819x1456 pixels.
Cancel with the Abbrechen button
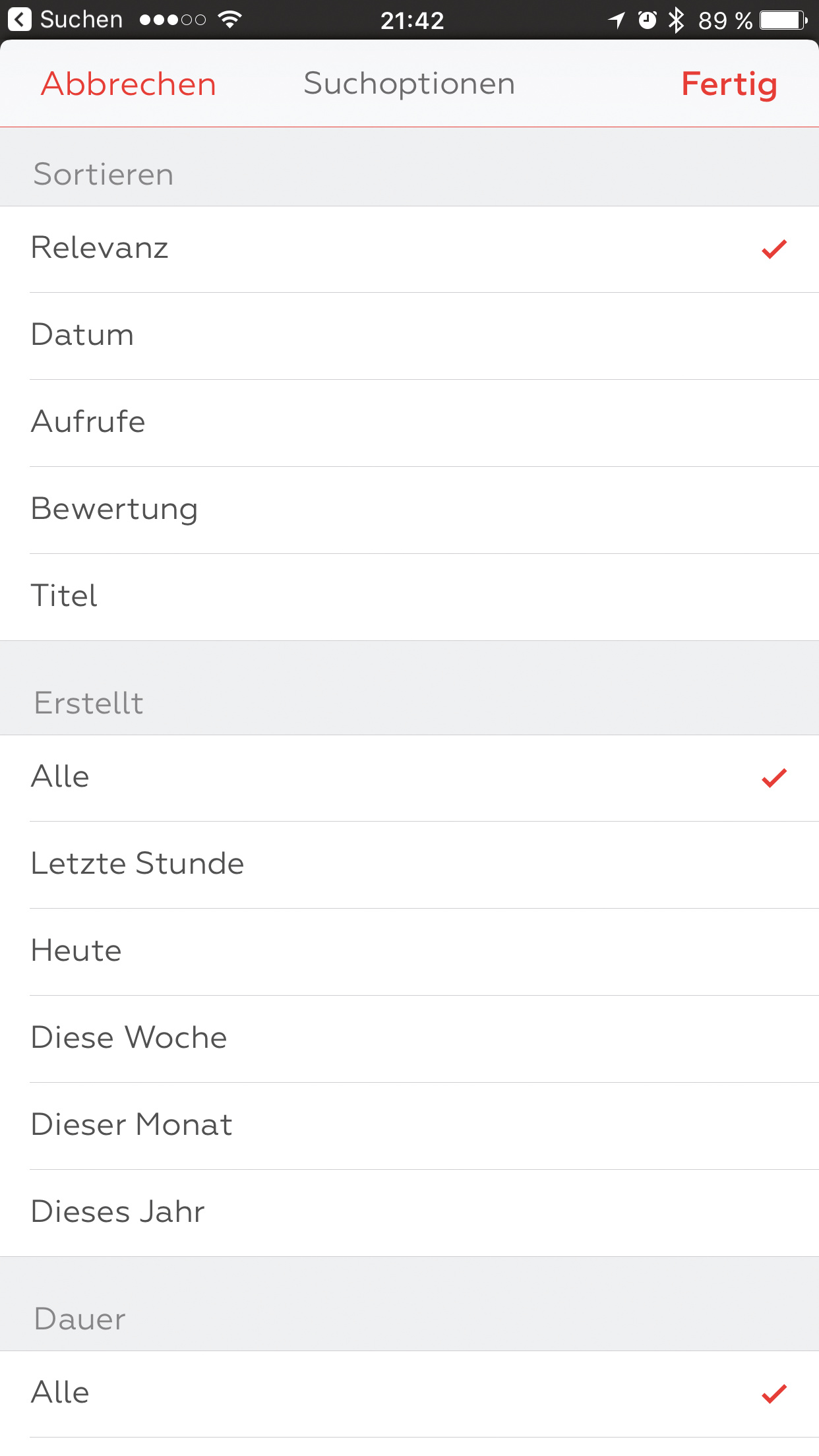click(129, 84)
